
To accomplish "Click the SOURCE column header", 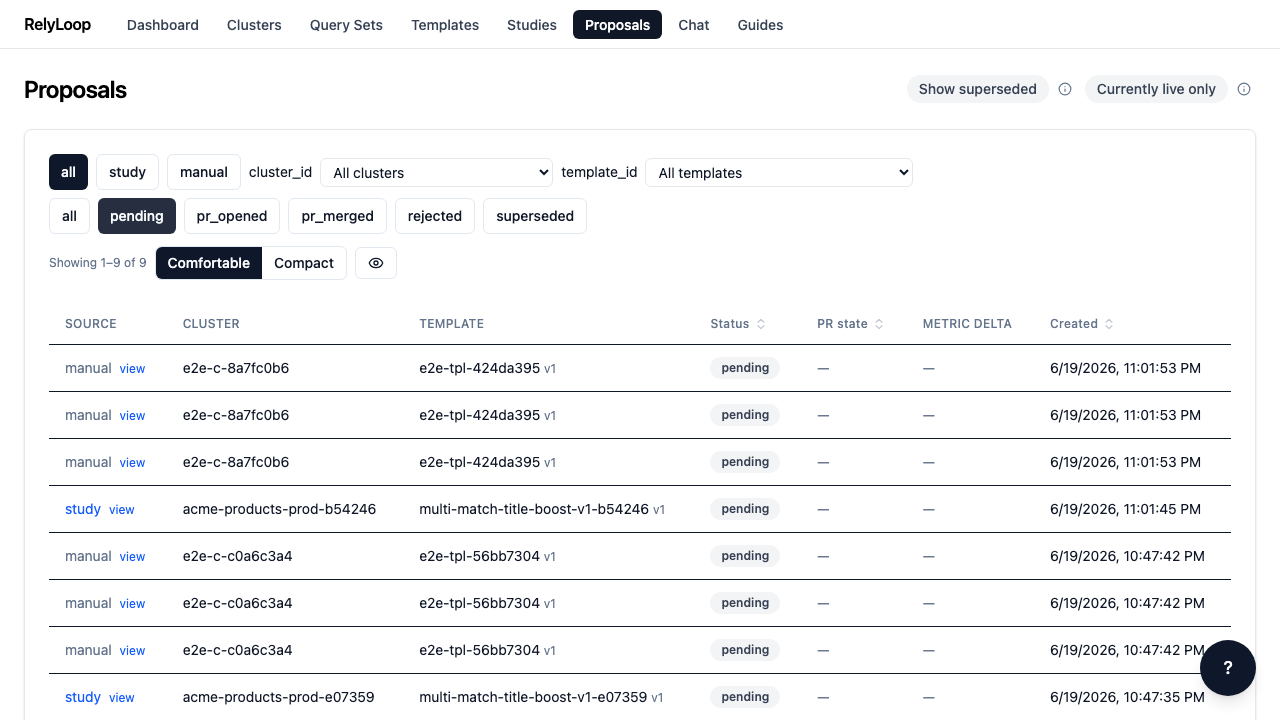I will pos(91,324).
